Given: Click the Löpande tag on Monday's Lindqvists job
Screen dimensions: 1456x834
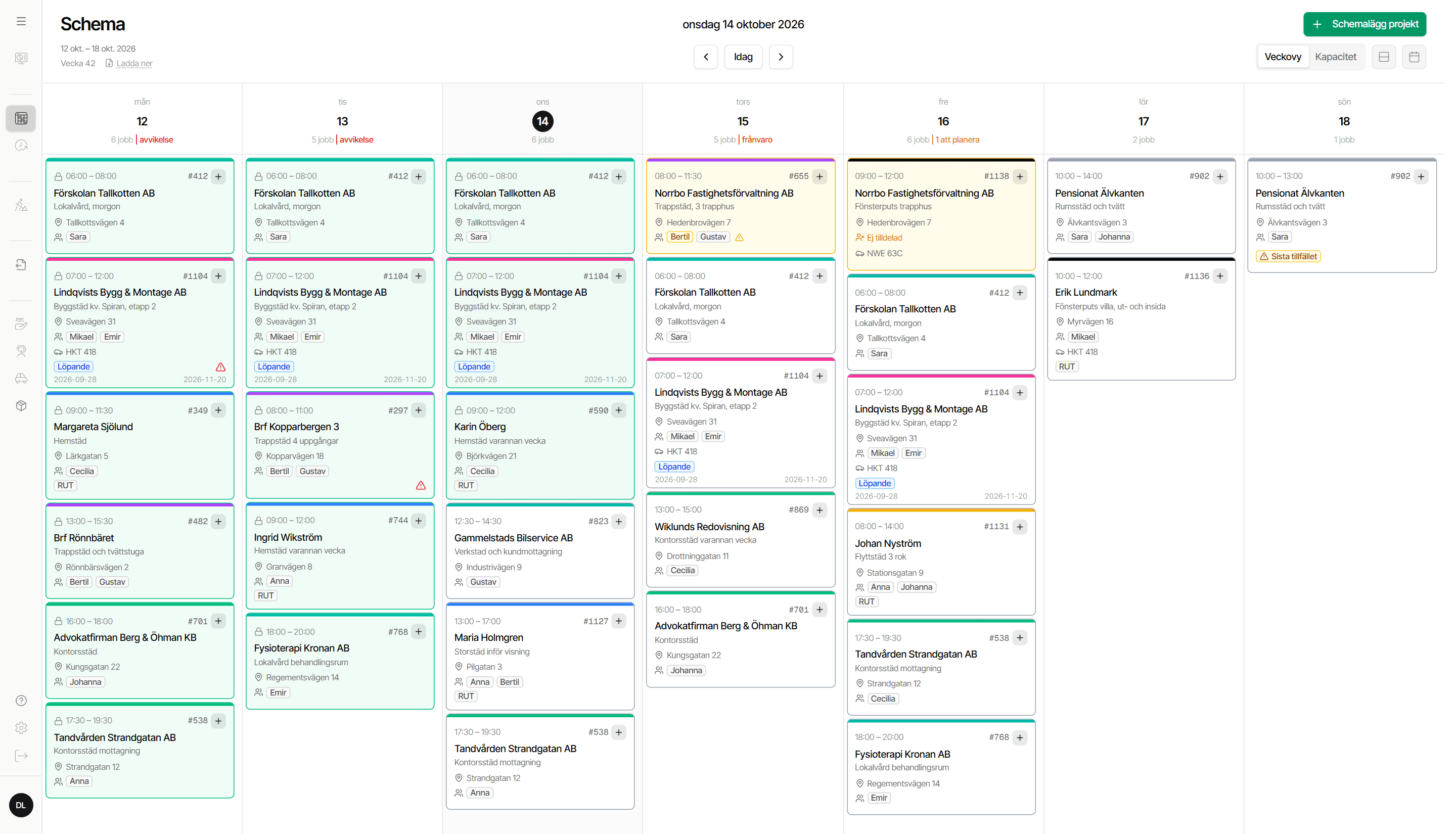Looking at the screenshot, I should click(74, 367).
